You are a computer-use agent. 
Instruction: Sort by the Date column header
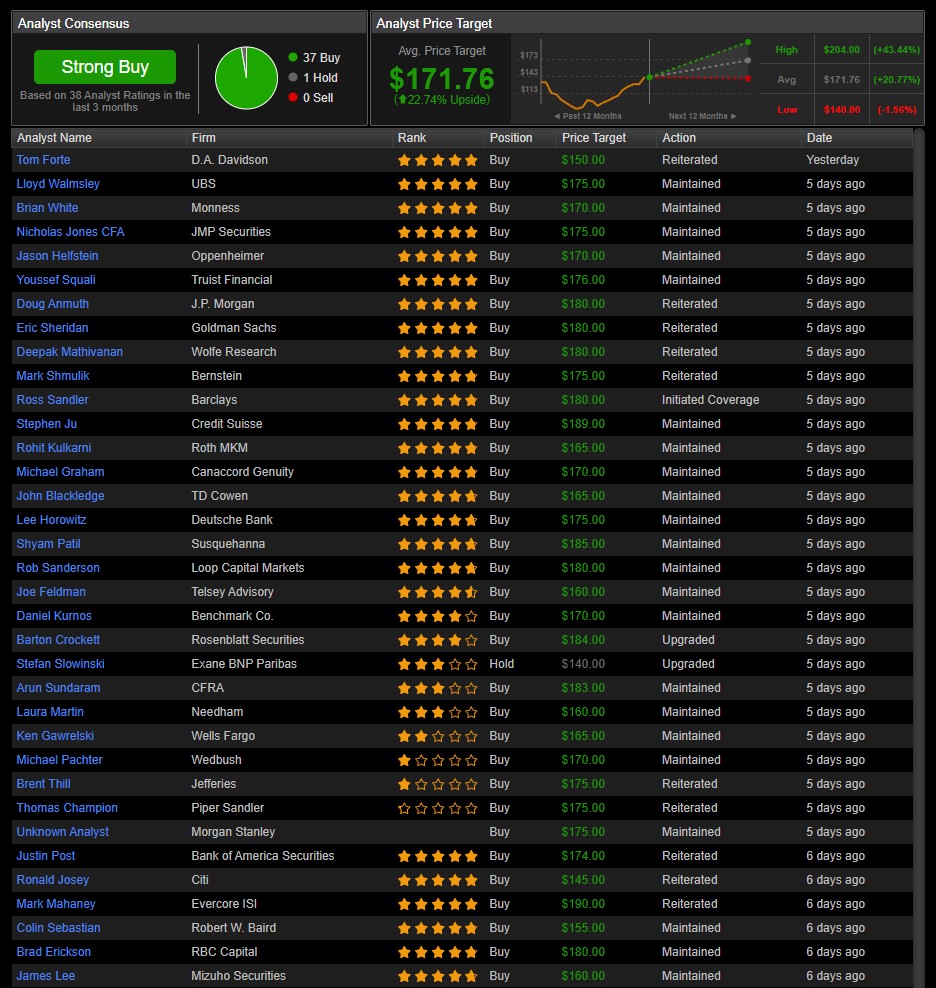819,137
